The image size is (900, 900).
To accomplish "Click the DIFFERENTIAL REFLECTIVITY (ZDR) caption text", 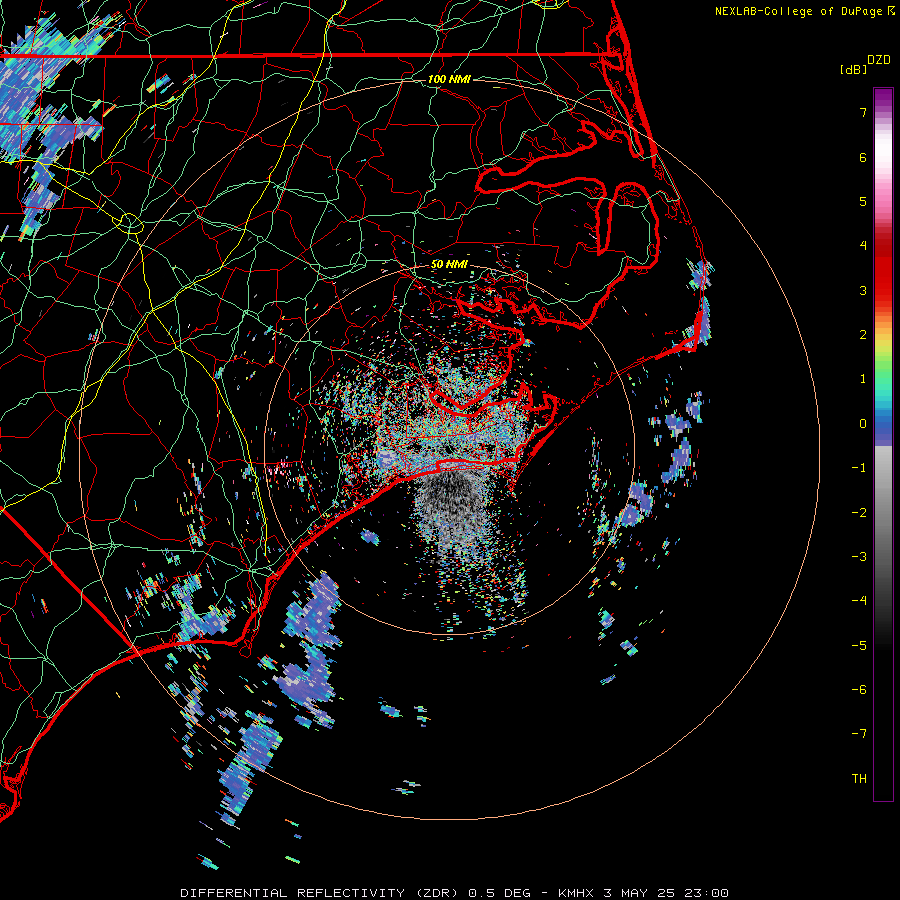I will point(321,893).
